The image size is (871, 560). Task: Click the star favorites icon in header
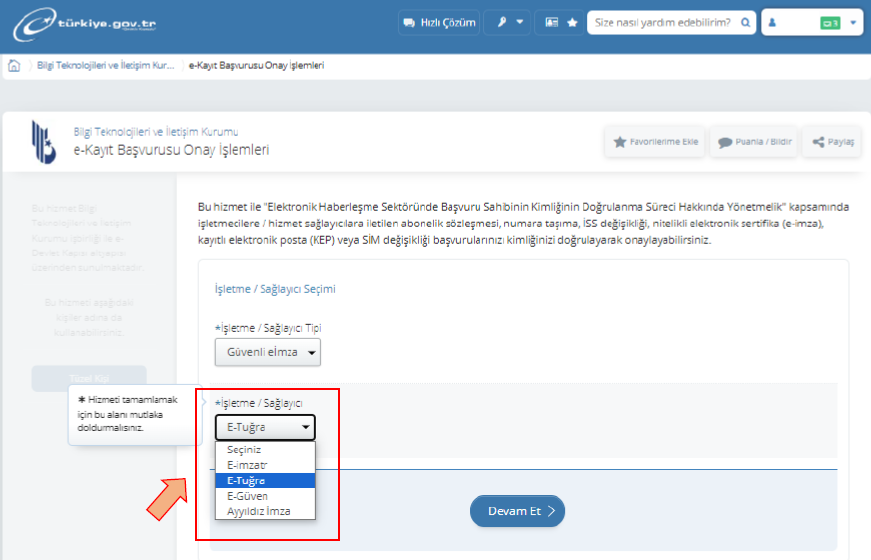point(572,23)
